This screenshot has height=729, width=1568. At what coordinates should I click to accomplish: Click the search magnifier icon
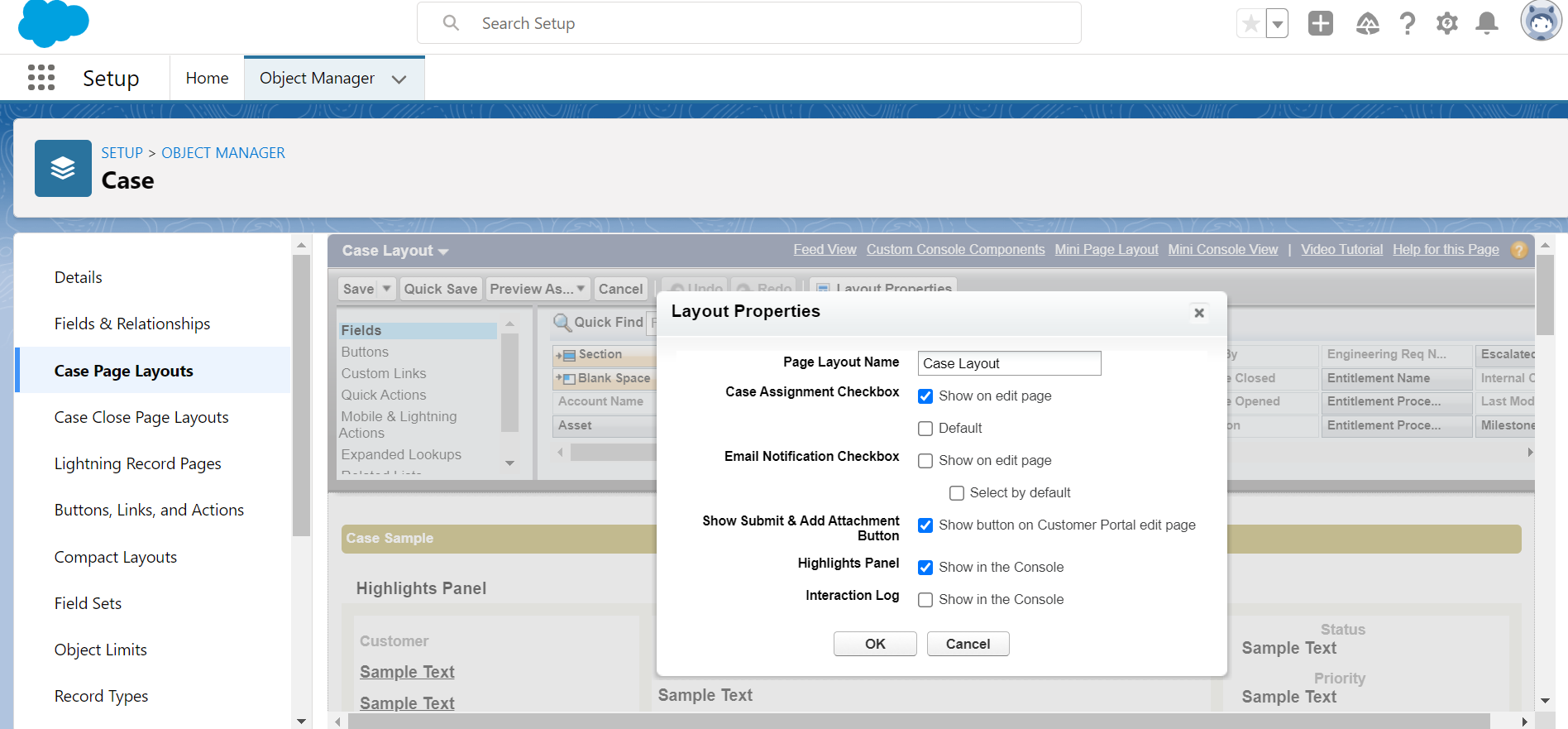click(x=451, y=23)
